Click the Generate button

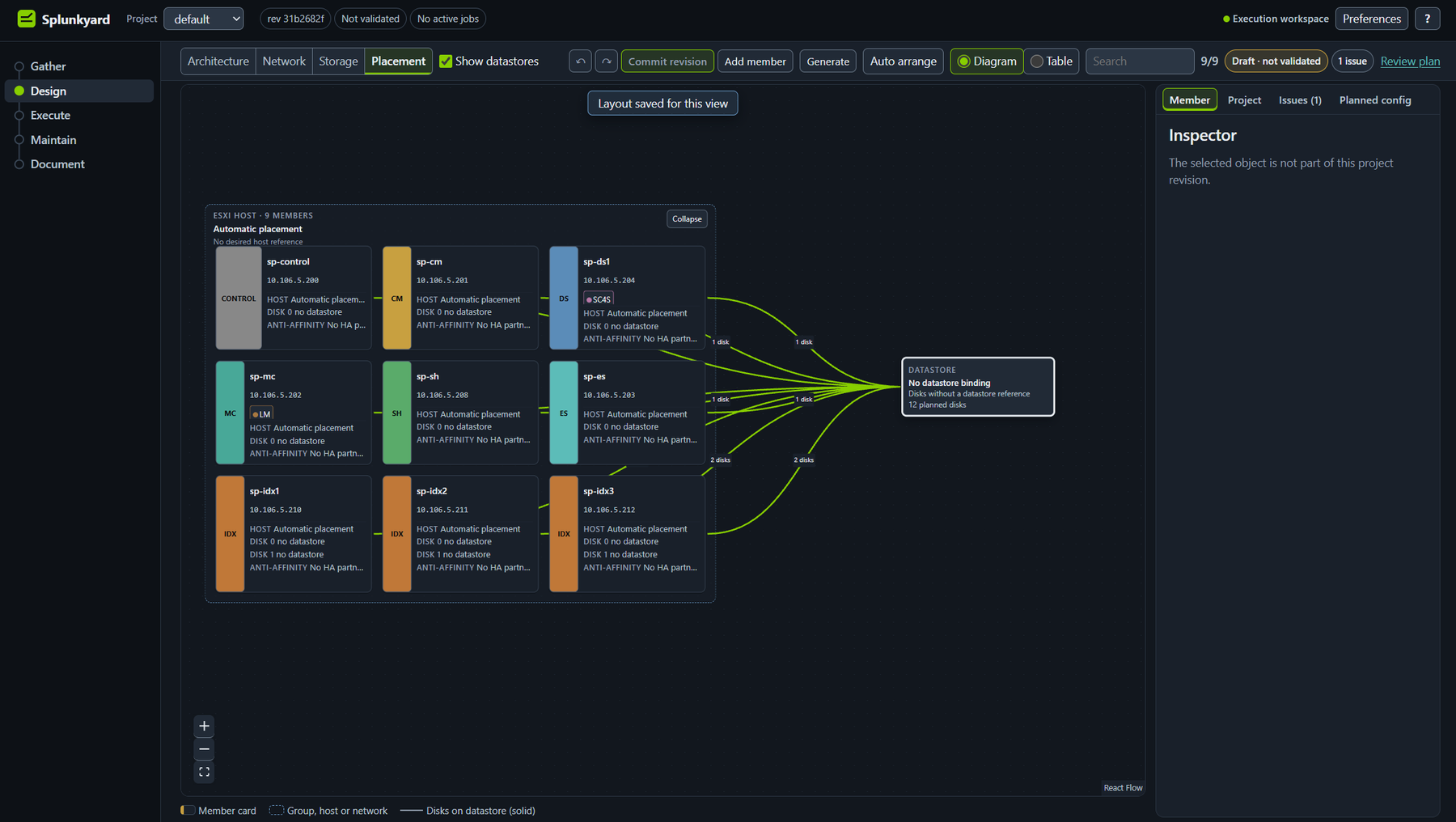[827, 61]
